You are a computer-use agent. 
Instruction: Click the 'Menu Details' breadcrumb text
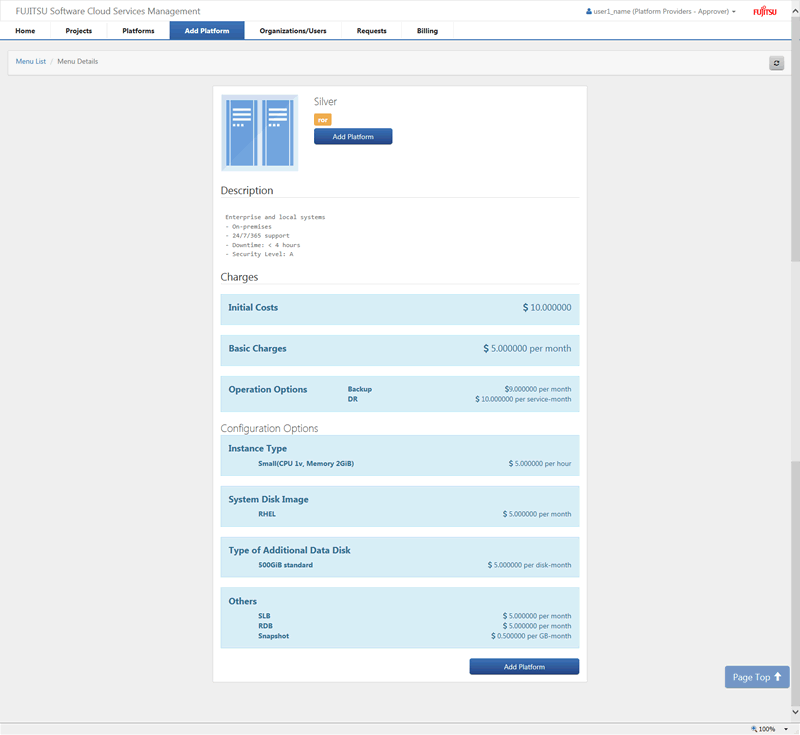click(x=78, y=61)
